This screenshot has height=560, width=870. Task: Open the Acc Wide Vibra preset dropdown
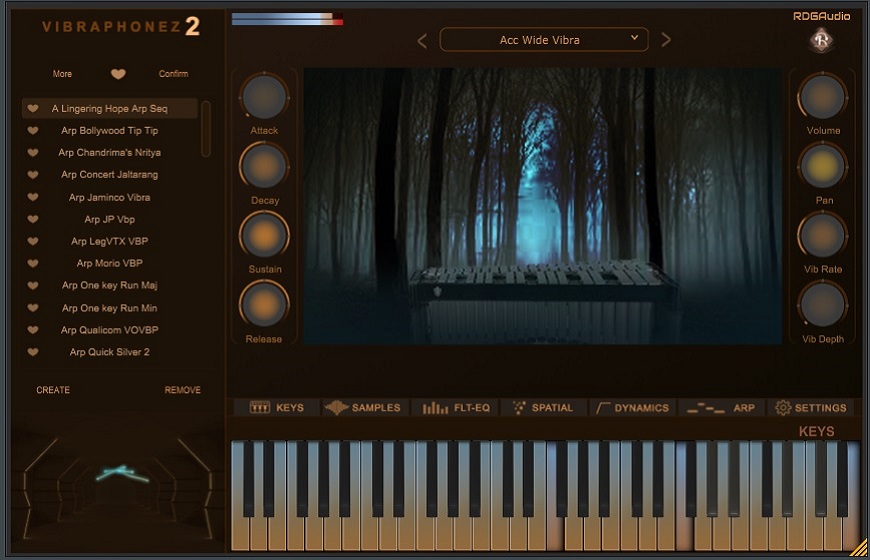[x=544, y=40]
